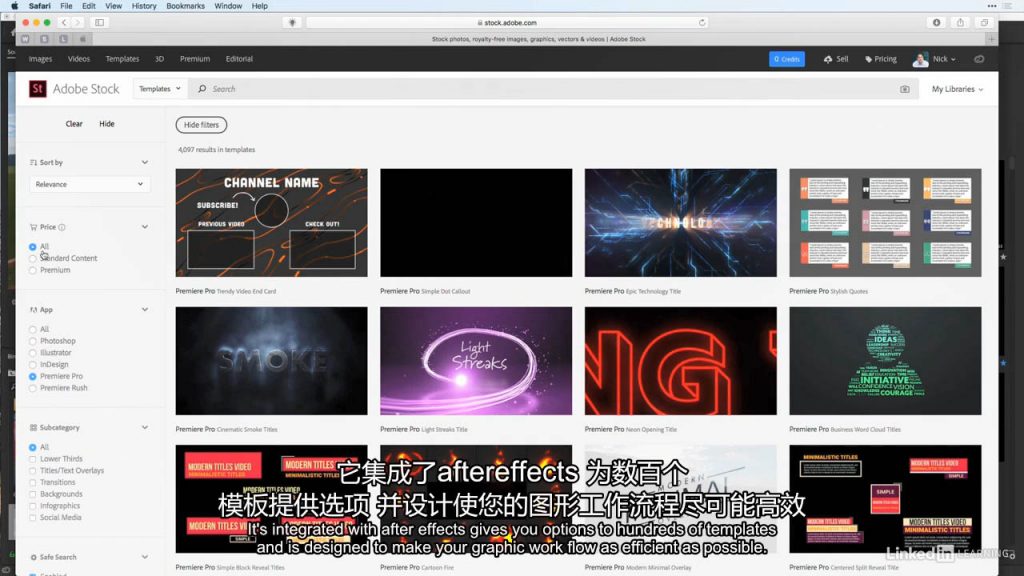Open the Templates search category dropdown

click(160, 89)
